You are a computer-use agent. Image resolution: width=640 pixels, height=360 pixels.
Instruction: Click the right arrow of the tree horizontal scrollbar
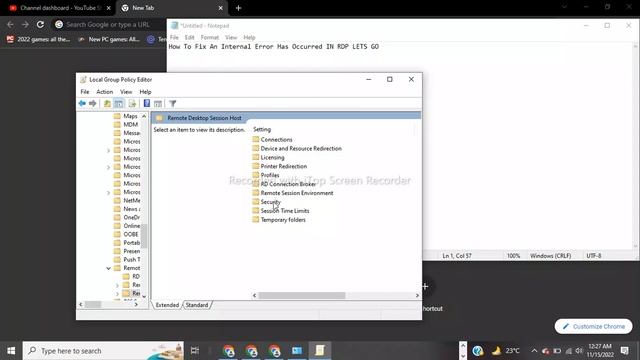coord(136,304)
